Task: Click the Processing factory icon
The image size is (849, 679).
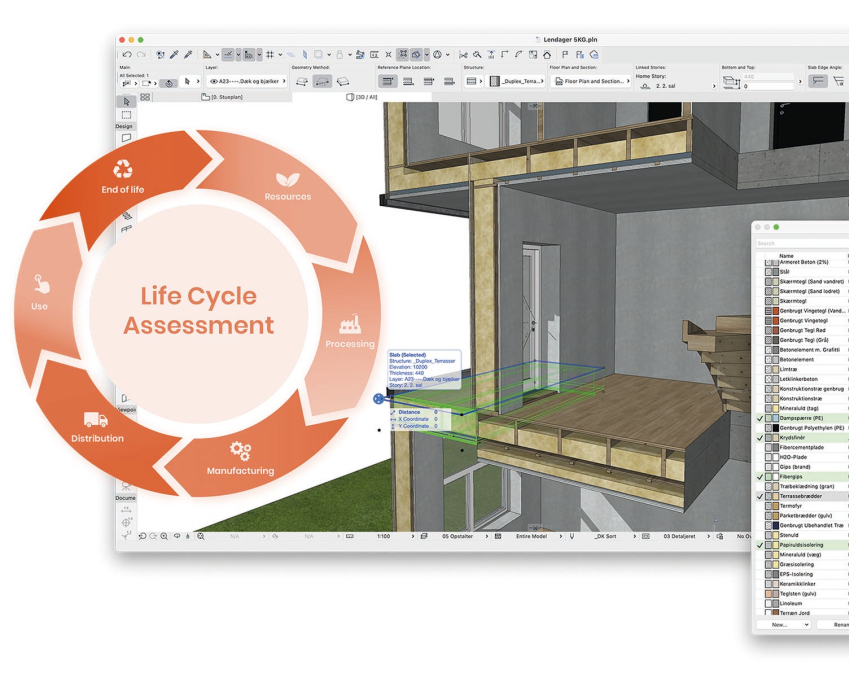Action: (350, 325)
